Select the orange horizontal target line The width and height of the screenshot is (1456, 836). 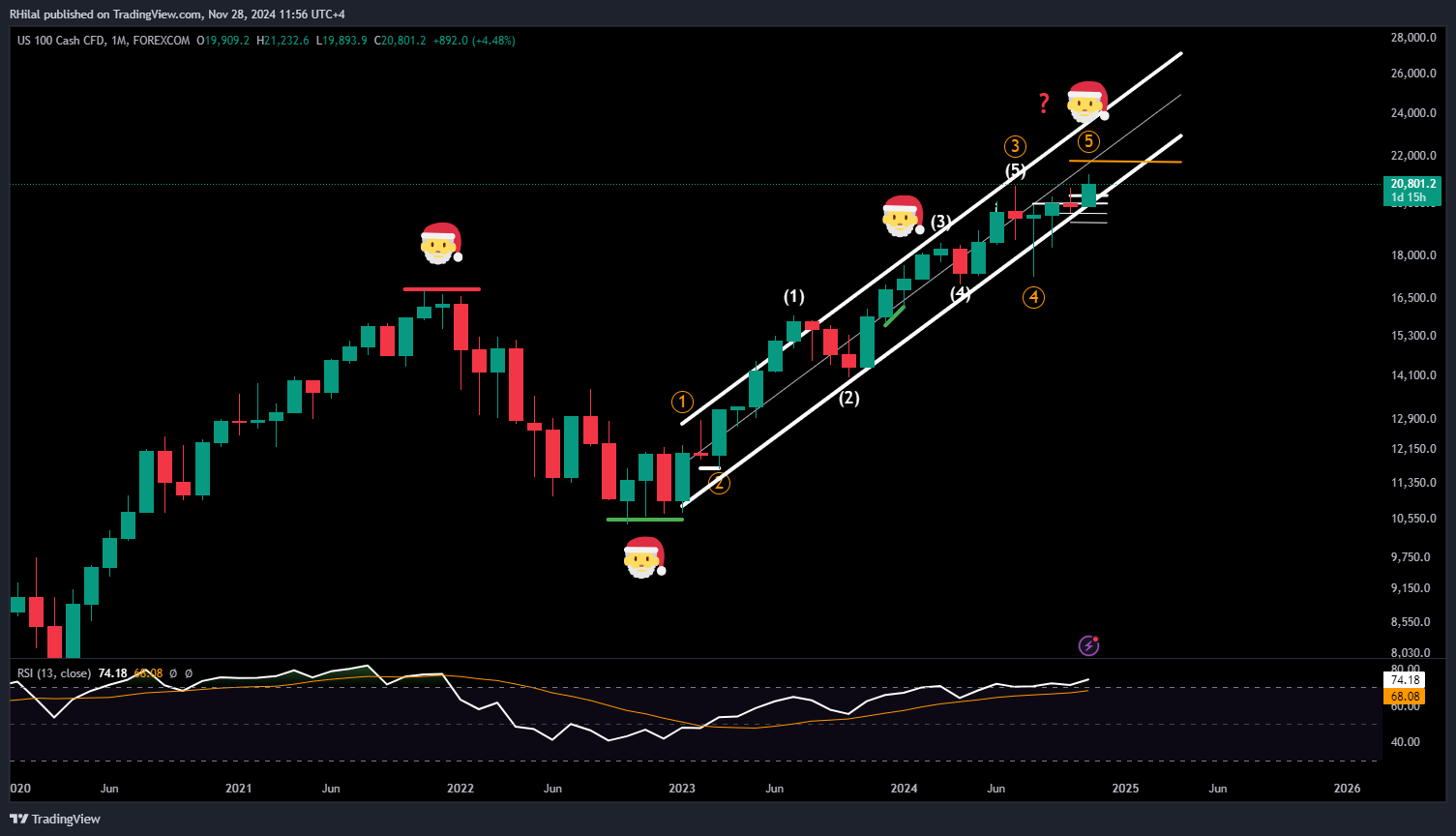pyautogui.click(x=1125, y=161)
